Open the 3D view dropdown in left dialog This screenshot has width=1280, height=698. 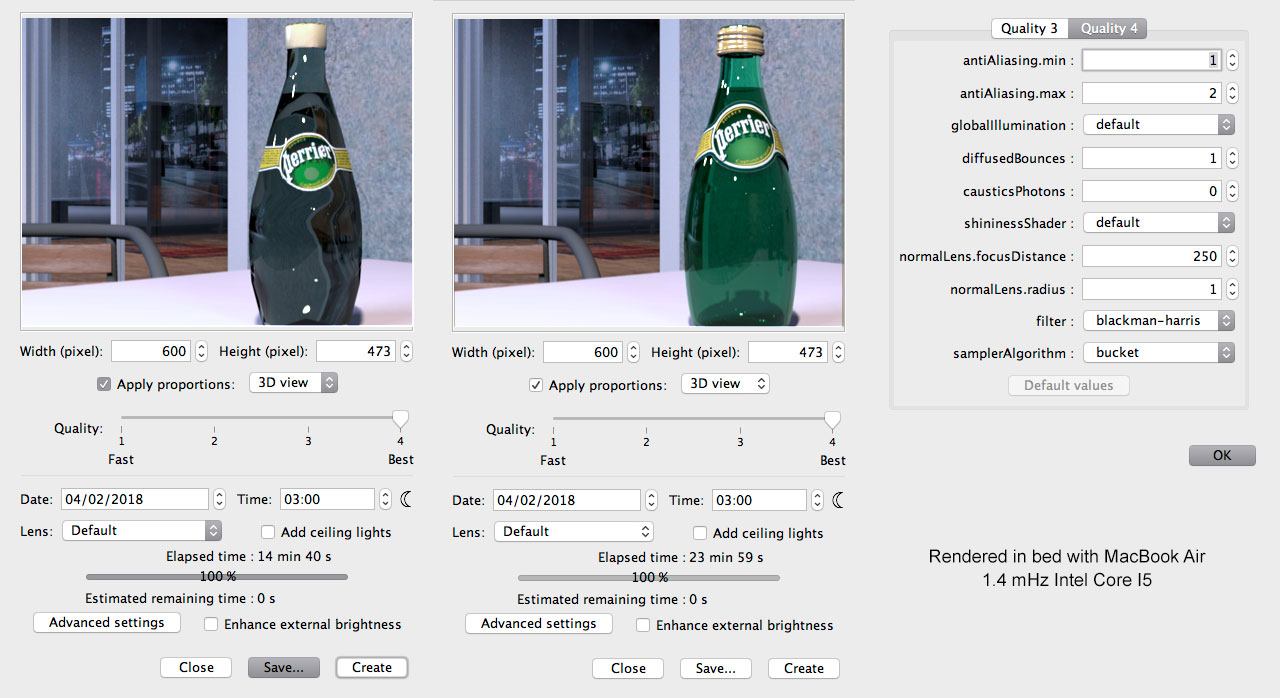(x=293, y=383)
